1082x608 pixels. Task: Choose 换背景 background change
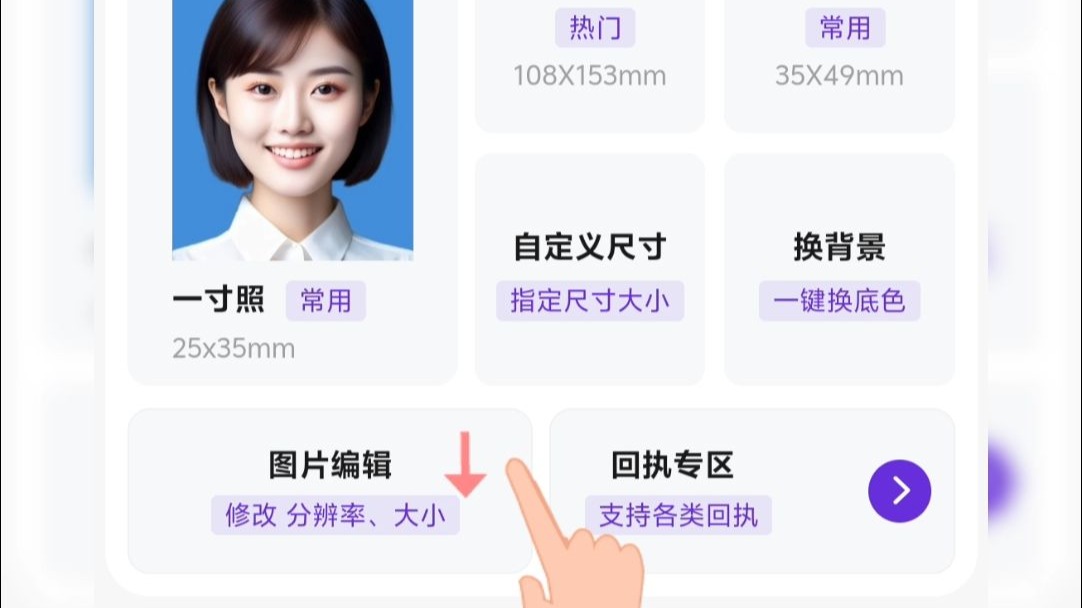click(x=839, y=269)
